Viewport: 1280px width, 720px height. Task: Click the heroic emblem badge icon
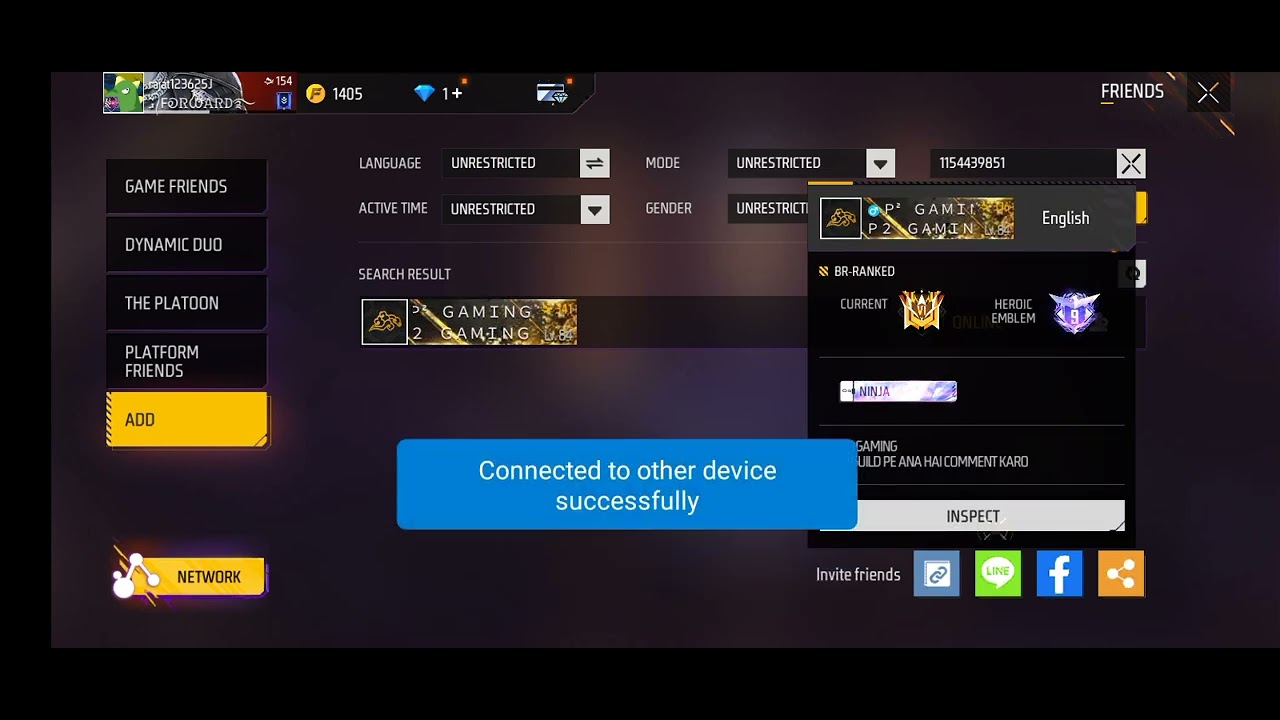point(1075,312)
